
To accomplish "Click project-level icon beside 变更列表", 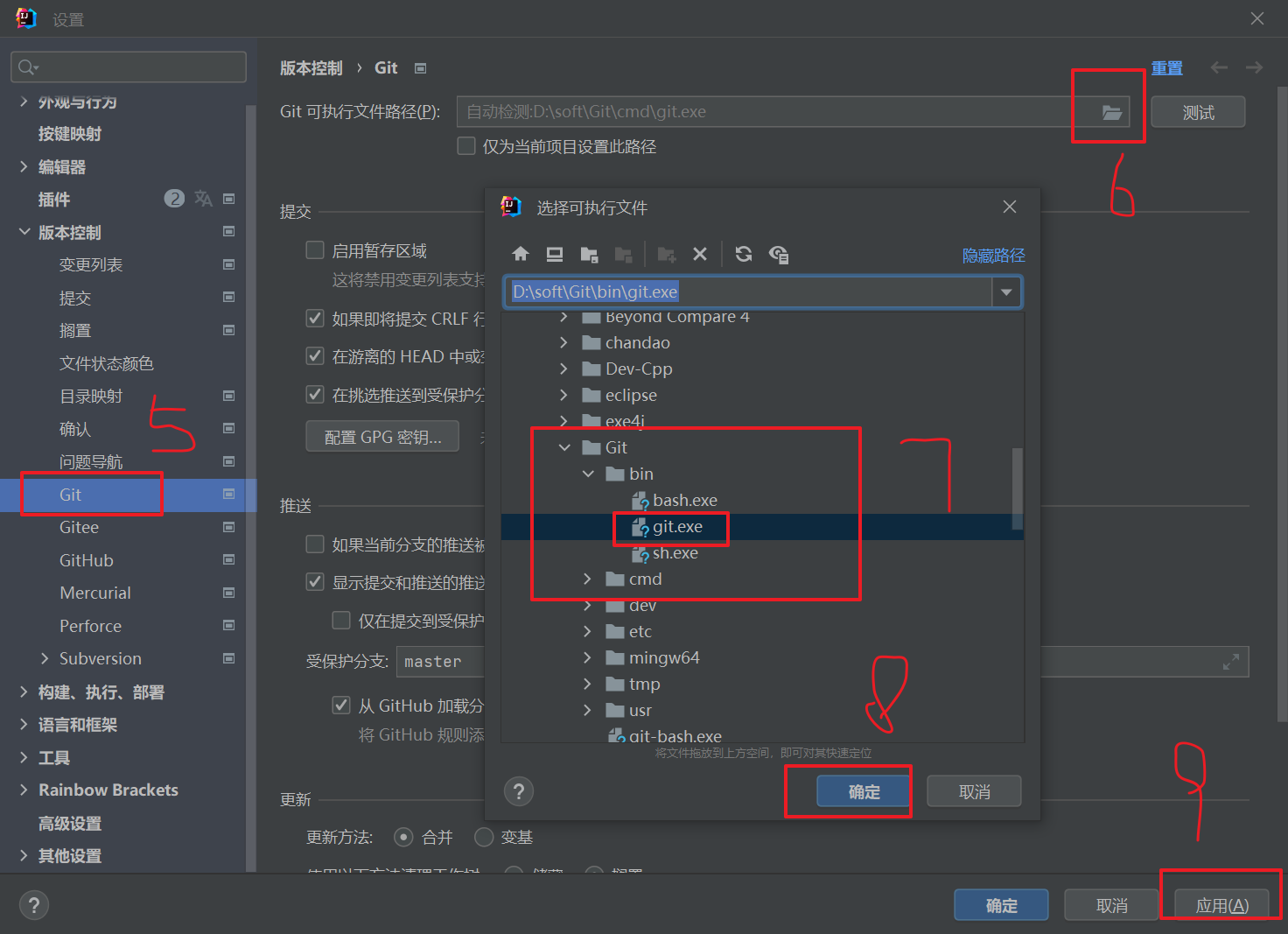I will [x=229, y=264].
